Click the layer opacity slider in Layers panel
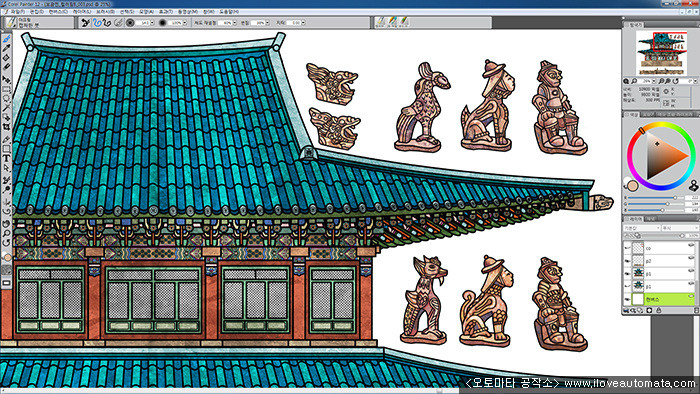This screenshot has width=700, height=394. click(662, 235)
